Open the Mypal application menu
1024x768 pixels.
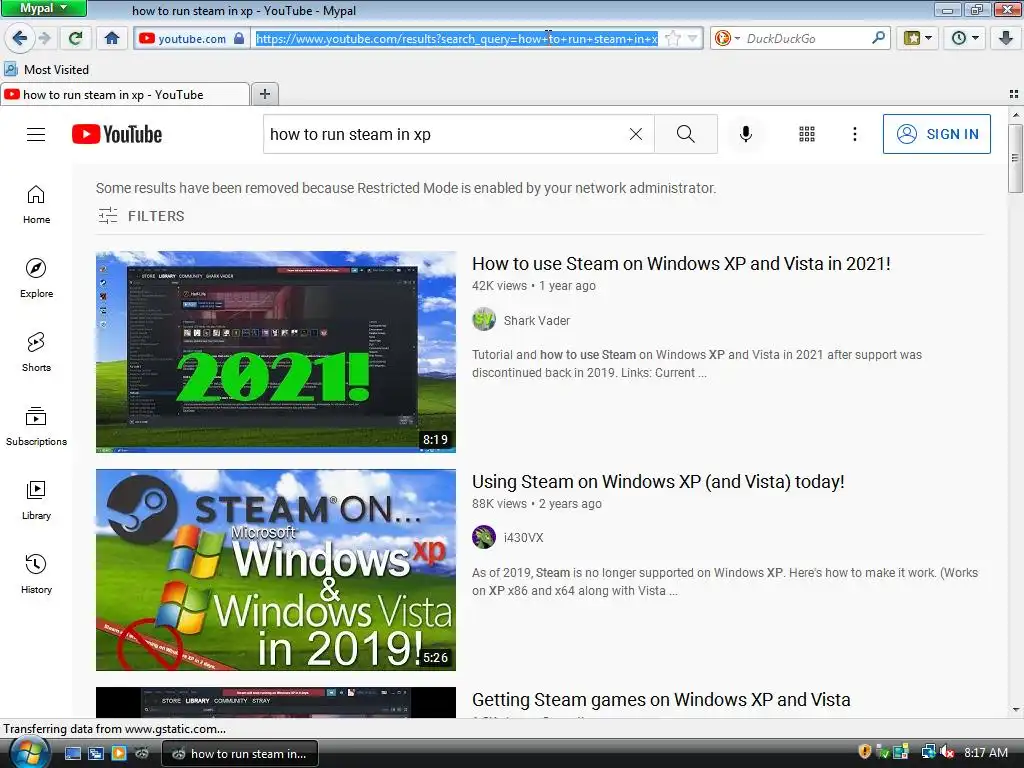pos(43,8)
